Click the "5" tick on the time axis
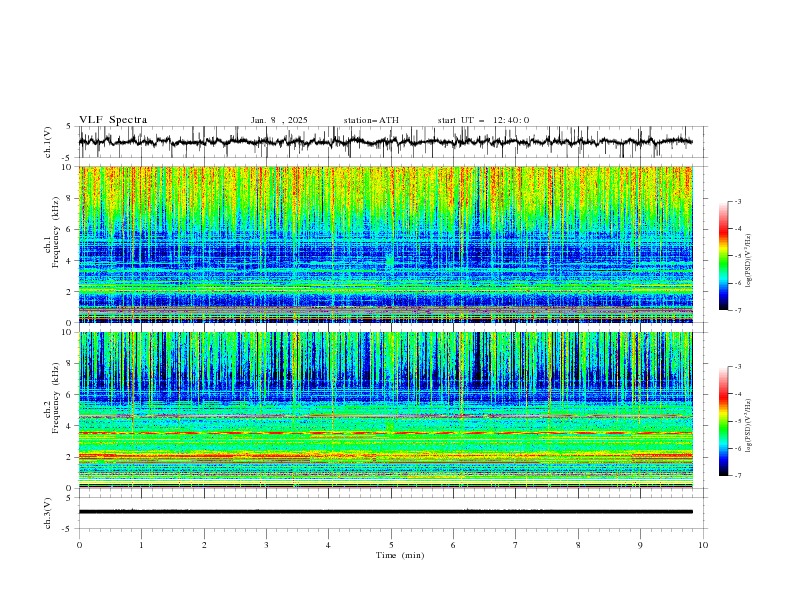Image resolution: width=792 pixels, height=612 pixels. click(391, 545)
